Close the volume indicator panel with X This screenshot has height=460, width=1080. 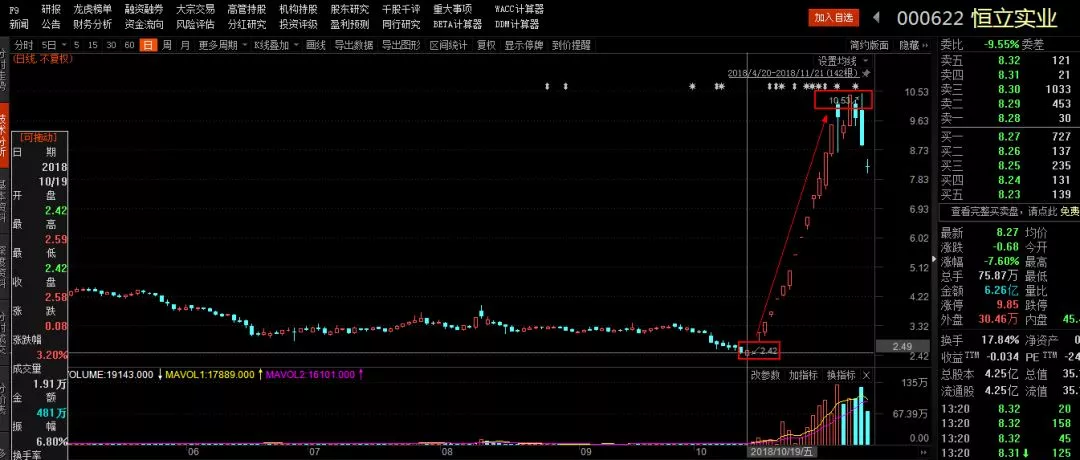pos(866,375)
